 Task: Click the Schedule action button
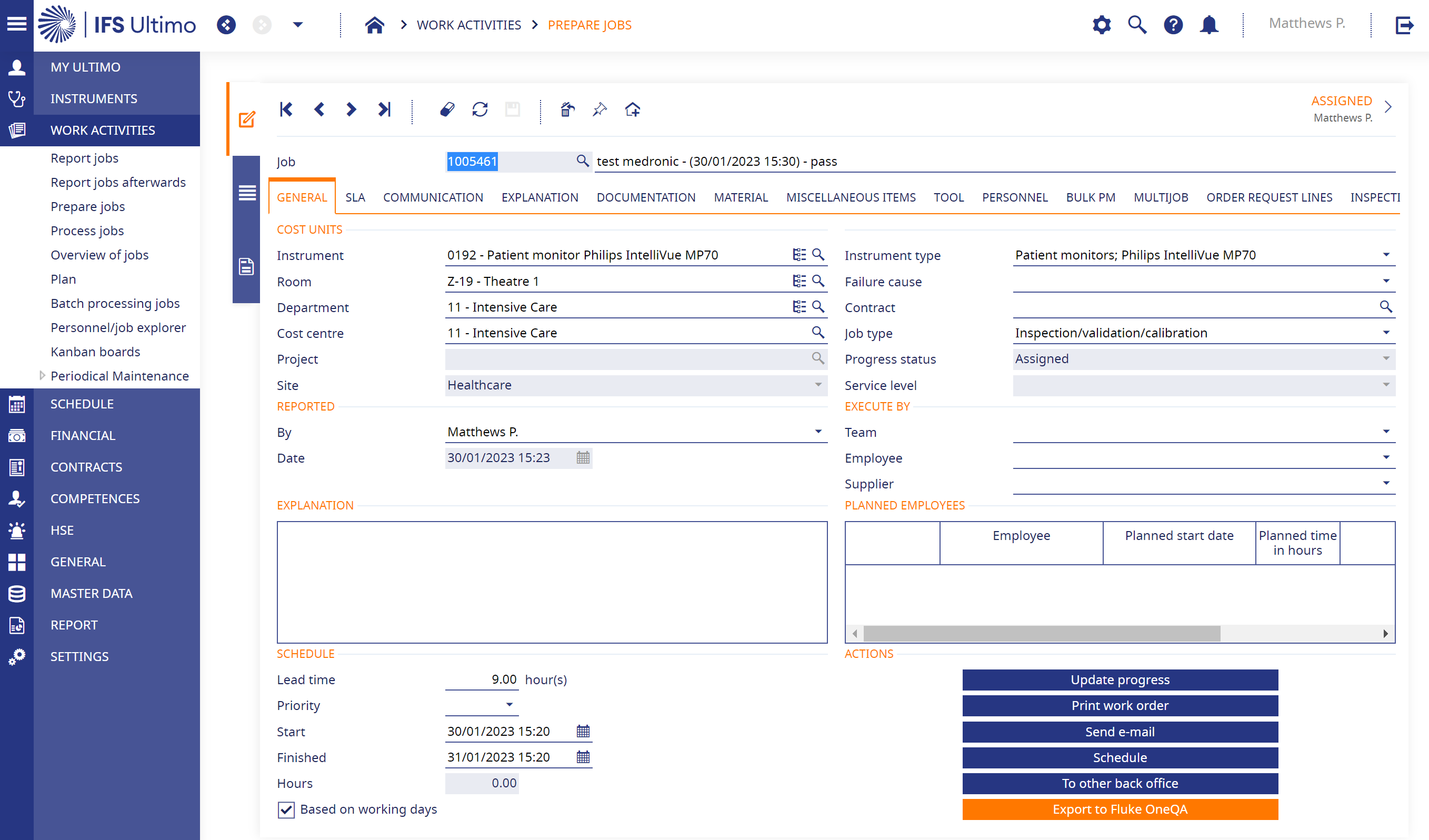tap(1120, 758)
